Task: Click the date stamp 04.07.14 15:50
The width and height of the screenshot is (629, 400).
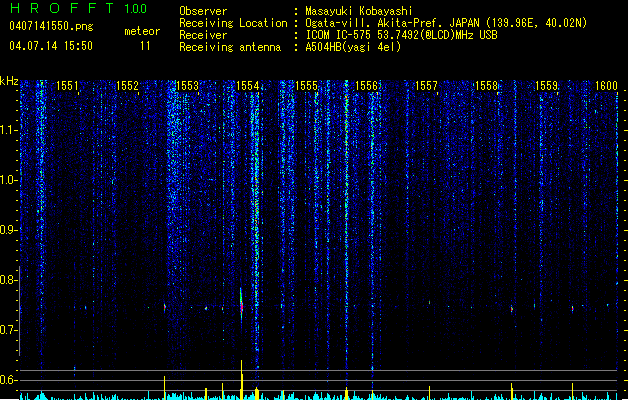Action: 51,46
